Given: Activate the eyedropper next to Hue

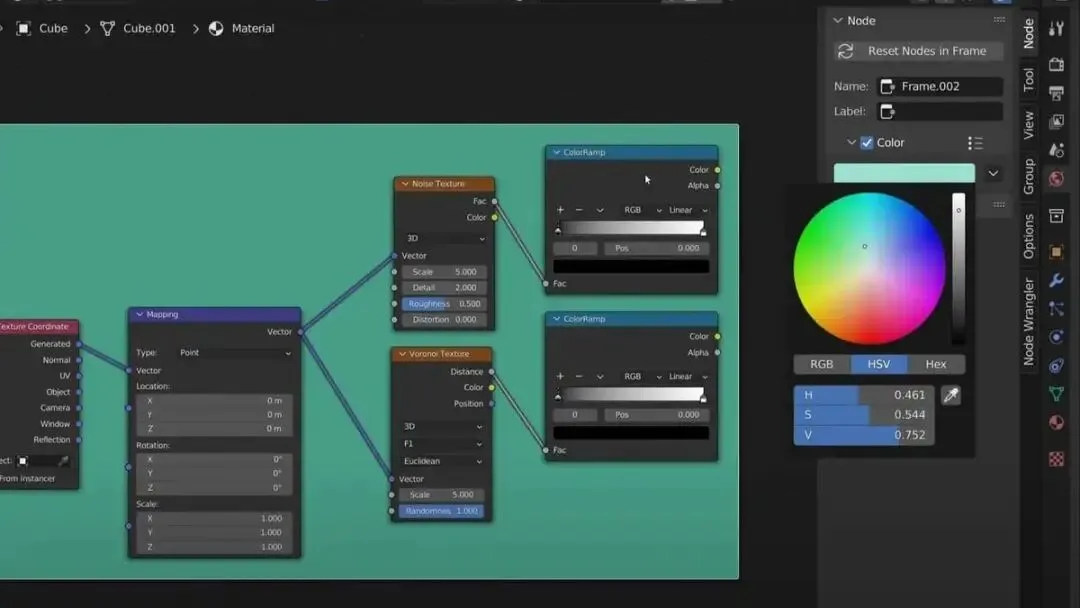Looking at the screenshot, I should coord(951,395).
